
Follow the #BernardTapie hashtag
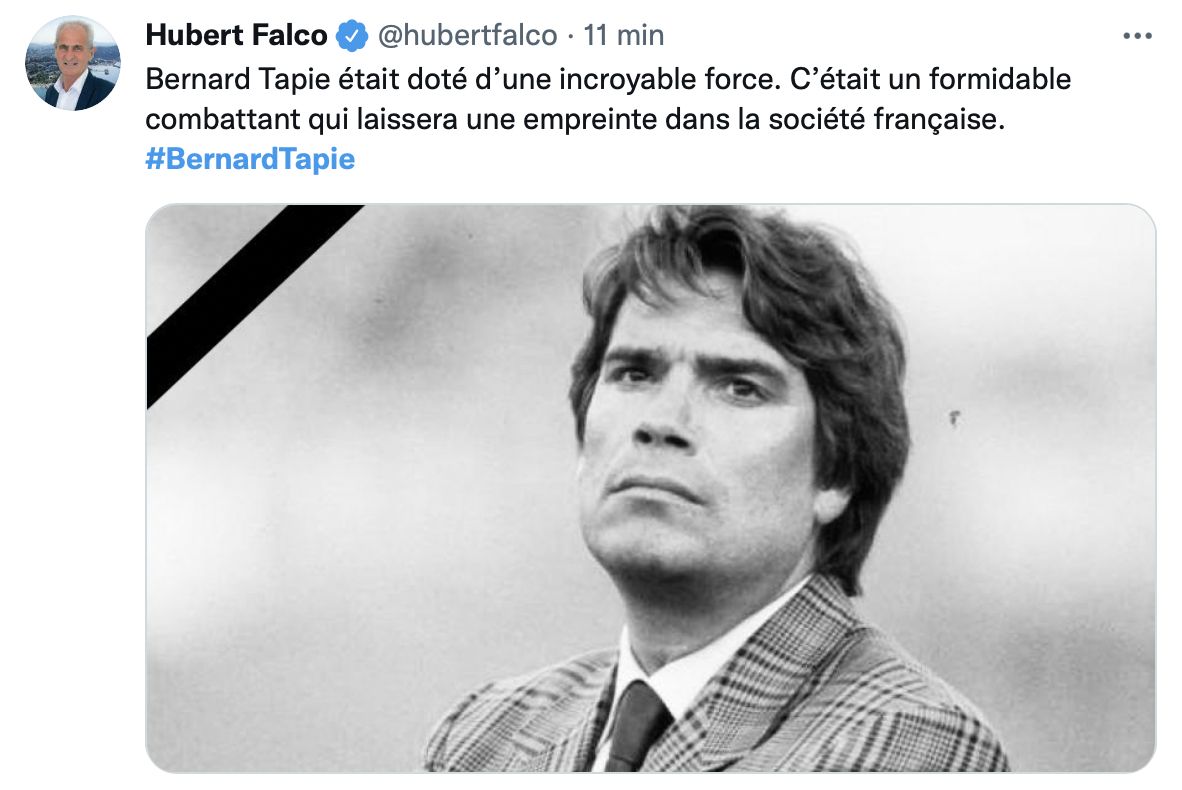tap(250, 159)
